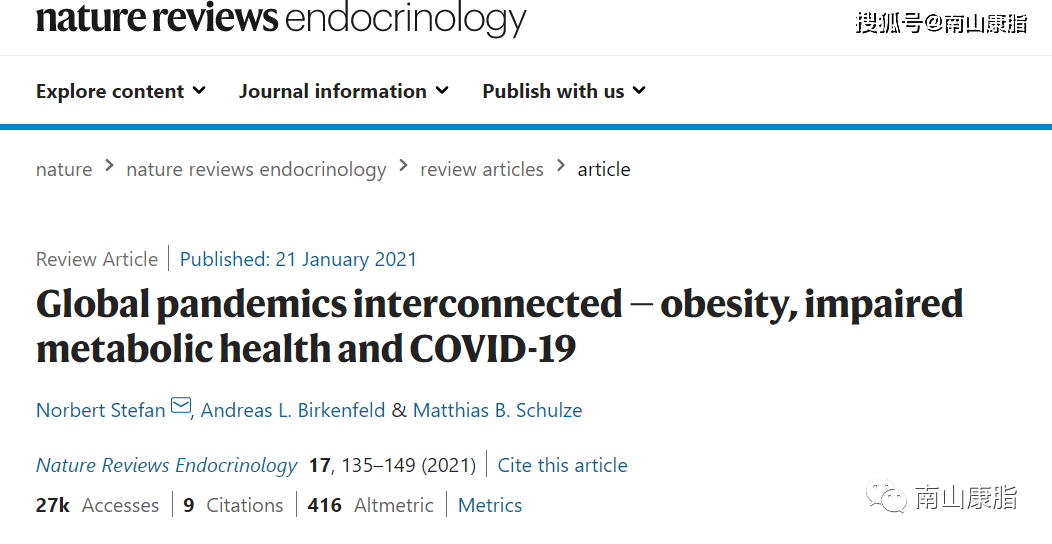Image resolution: width=1052 pixels, height=544 pixels.
Task: Expand the Journal information dropdown
Action: click(x=344, y=91)
